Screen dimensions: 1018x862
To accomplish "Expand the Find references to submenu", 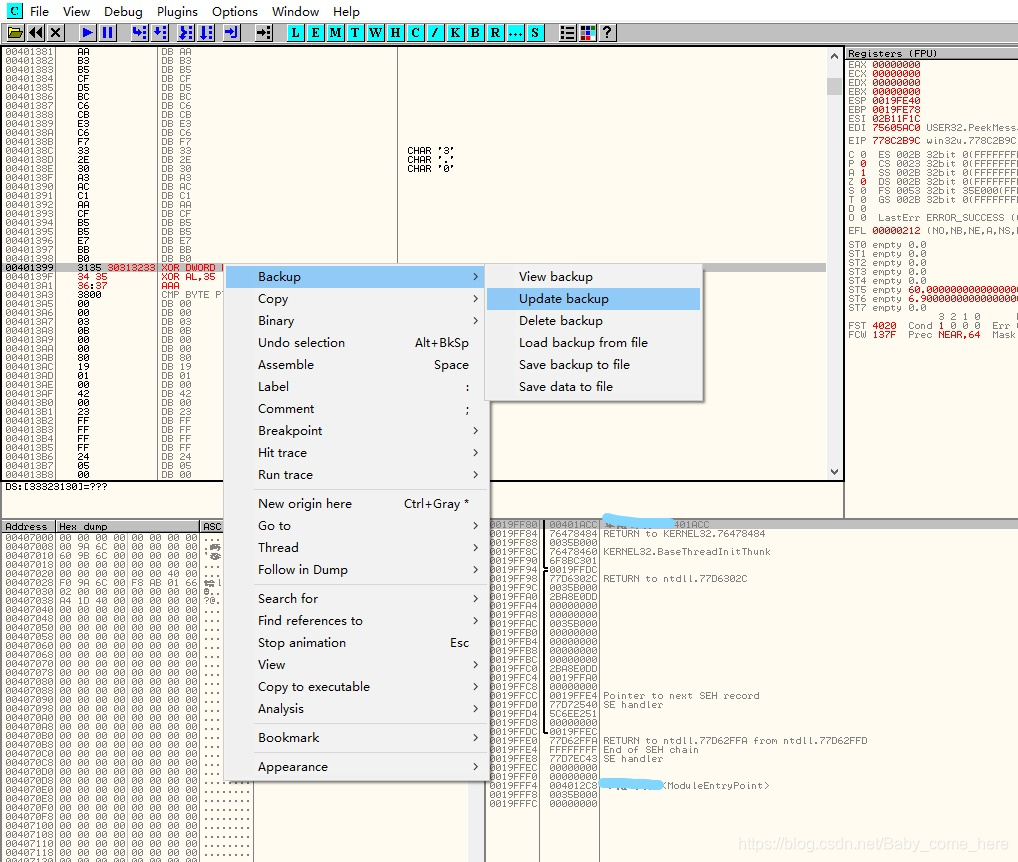I will [x=356, y=621].
